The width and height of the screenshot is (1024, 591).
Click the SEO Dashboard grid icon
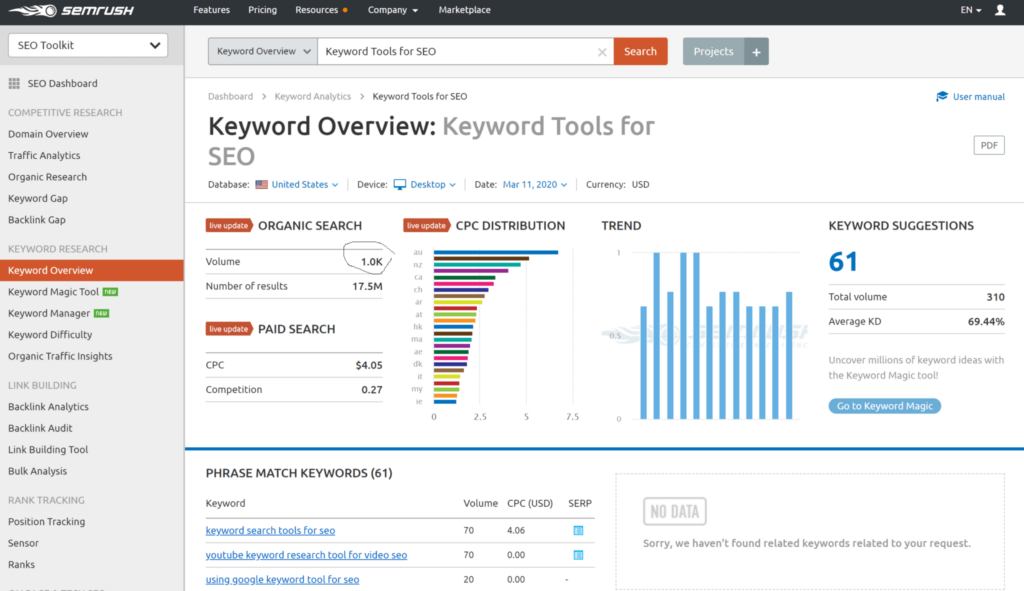(x=14, y=84)
